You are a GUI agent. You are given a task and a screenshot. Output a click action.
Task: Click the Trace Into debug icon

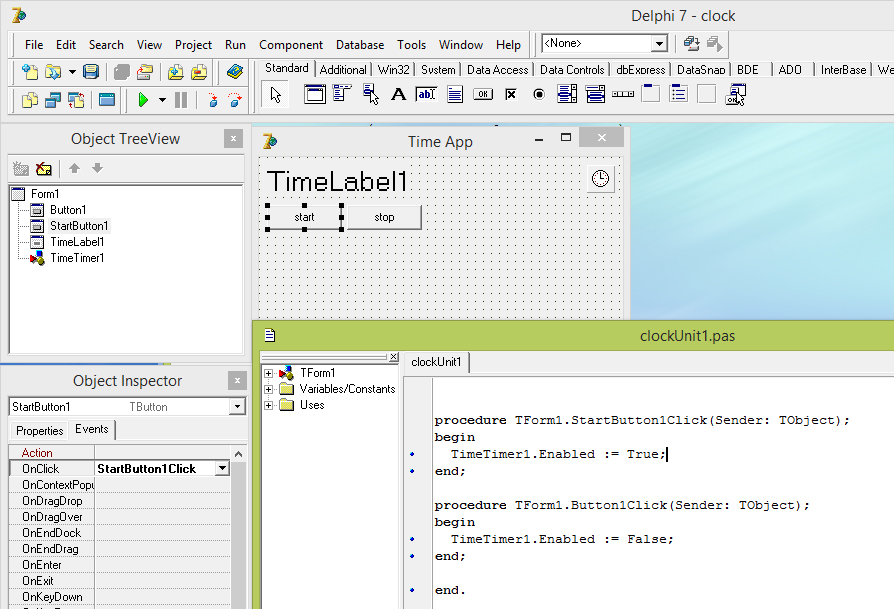[x=213, y=100]
